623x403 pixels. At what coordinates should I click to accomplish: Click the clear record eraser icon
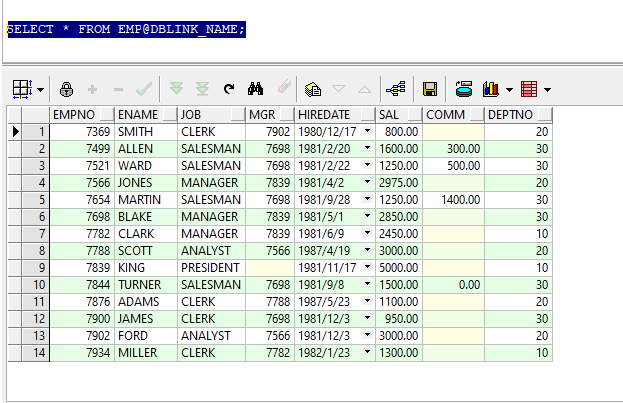point(284,87)
